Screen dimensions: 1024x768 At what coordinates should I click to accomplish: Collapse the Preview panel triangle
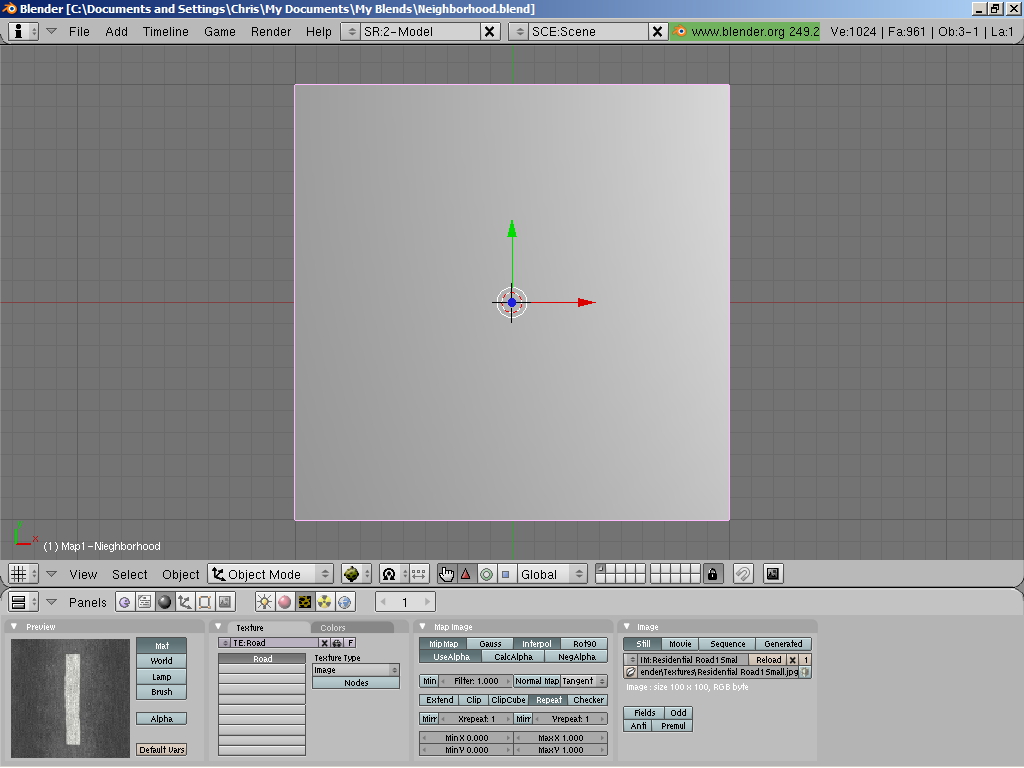(x=14, y=626)
